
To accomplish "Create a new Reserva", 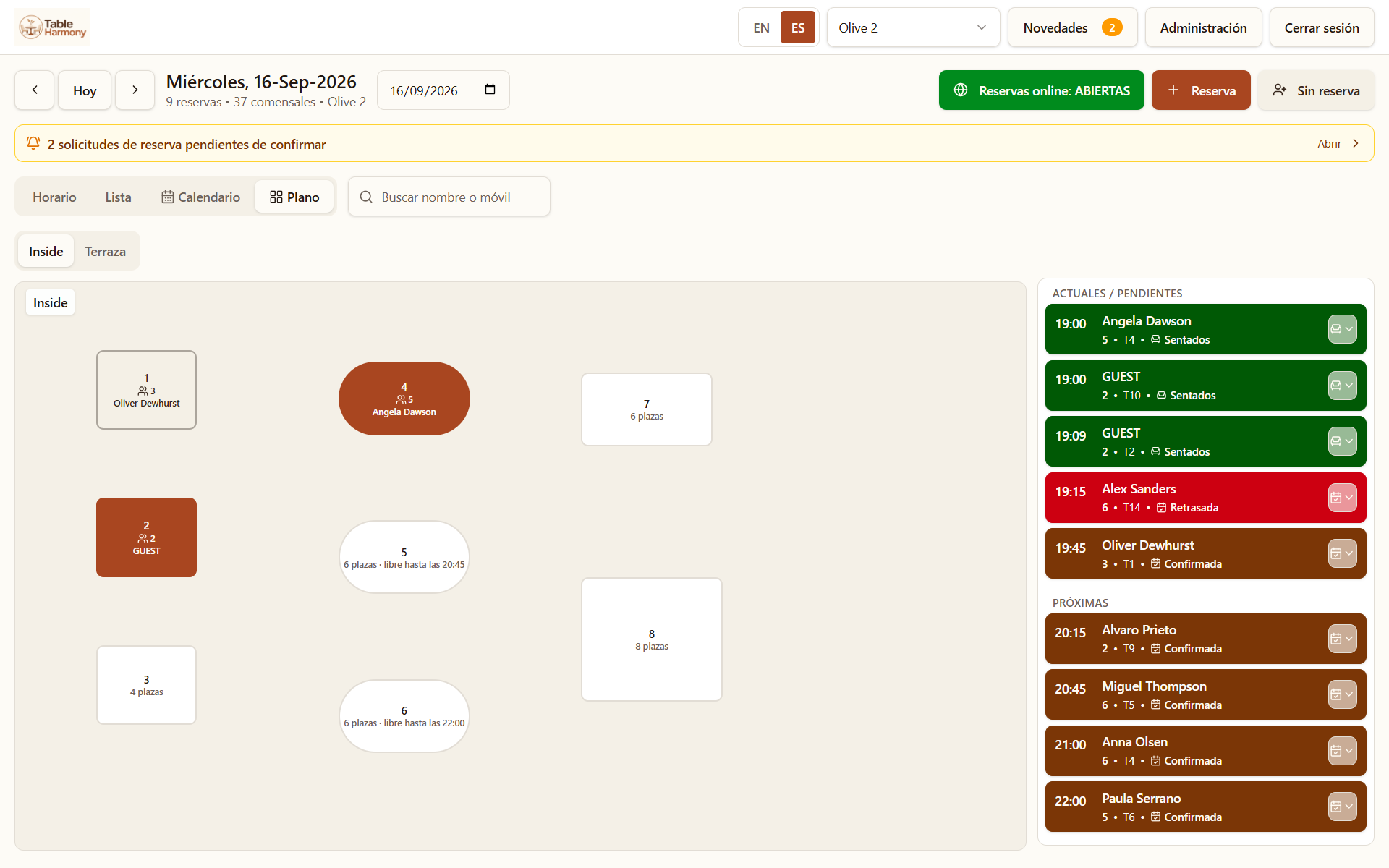I will point(1201,90).
